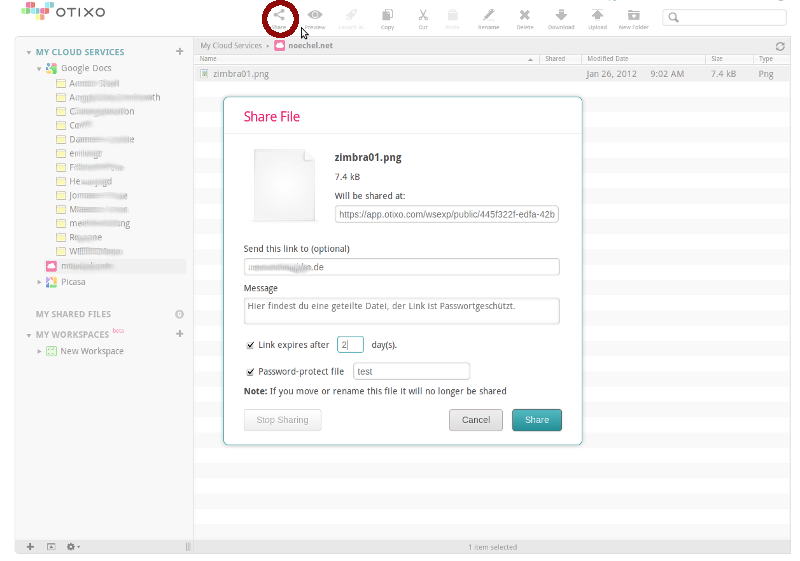Click the Copy toolbar icon
The image size is (800, 561).
pos(387,17)
